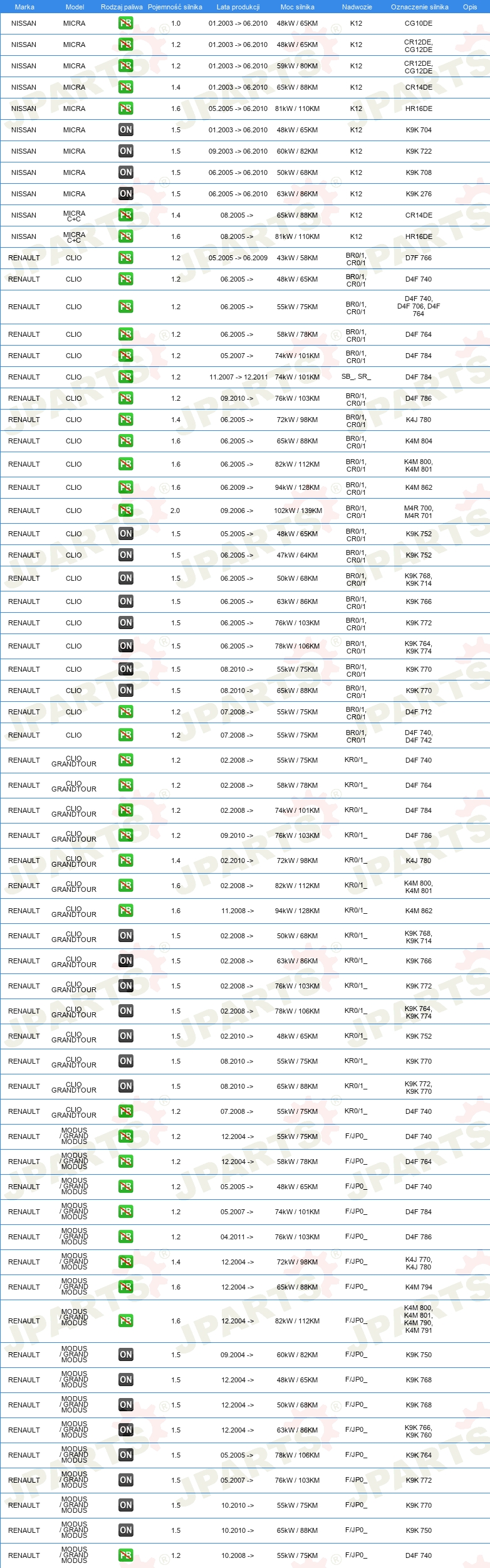Screen dimensions: 490x1568
Task: Click the petrol icon in the Micra CG10DE row
Action: [126, 23]
